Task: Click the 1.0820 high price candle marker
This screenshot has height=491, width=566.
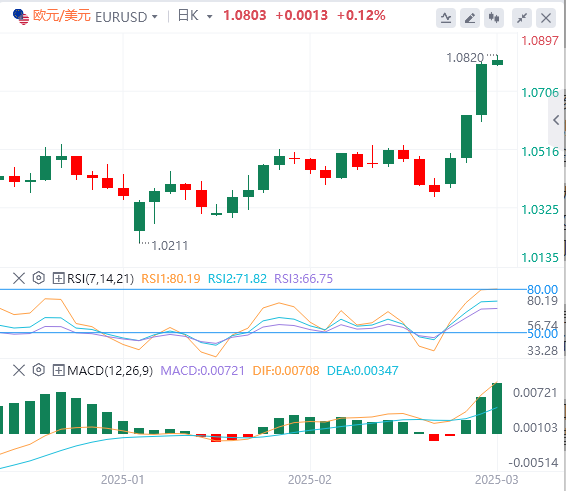Action: 465,57
